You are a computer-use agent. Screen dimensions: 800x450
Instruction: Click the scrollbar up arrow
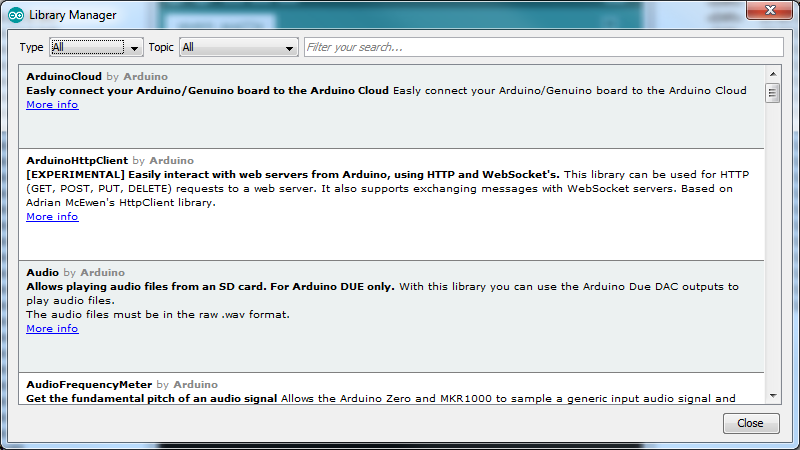773,74
